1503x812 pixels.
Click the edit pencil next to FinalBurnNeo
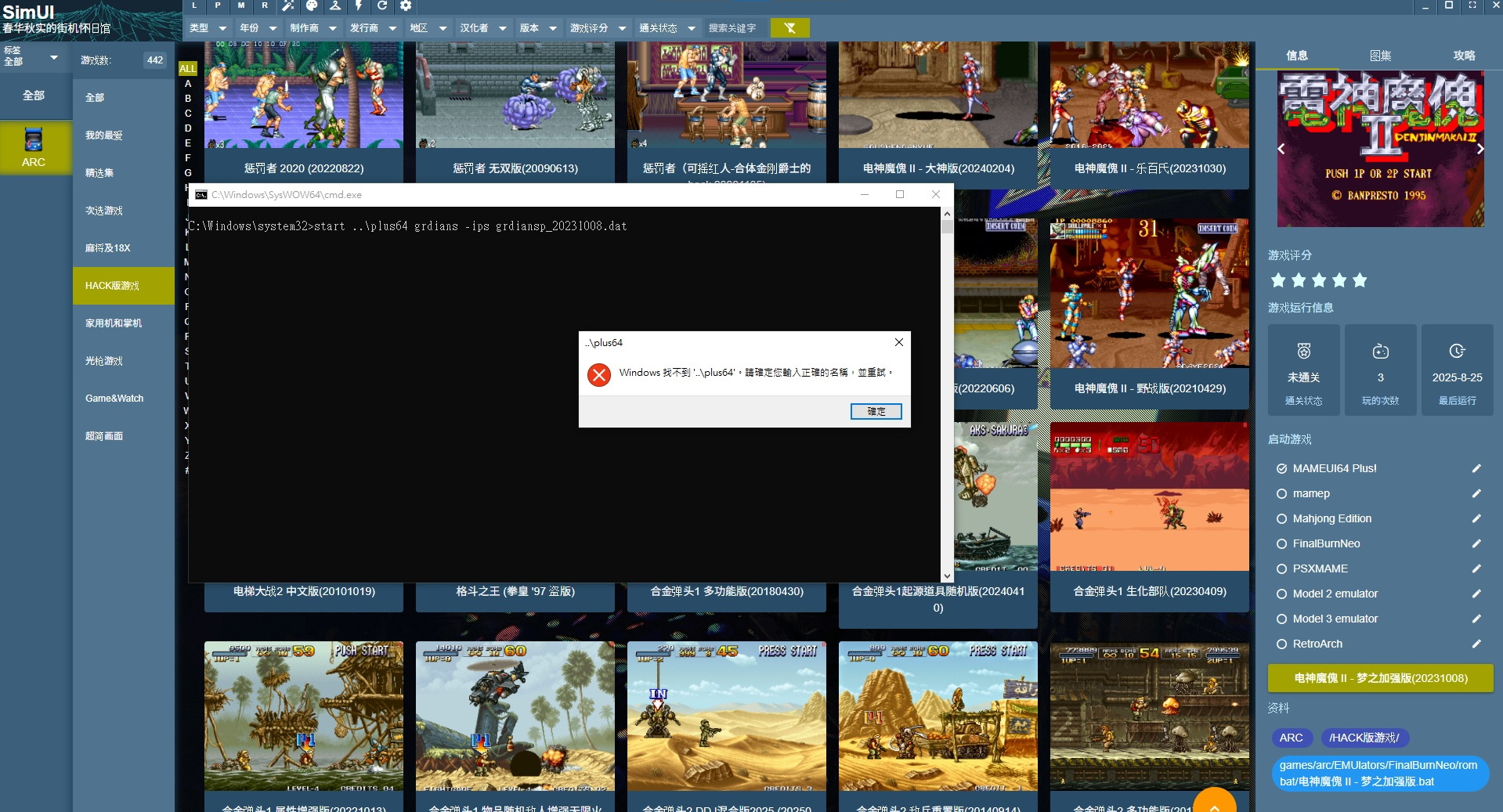coord(1476,543)
